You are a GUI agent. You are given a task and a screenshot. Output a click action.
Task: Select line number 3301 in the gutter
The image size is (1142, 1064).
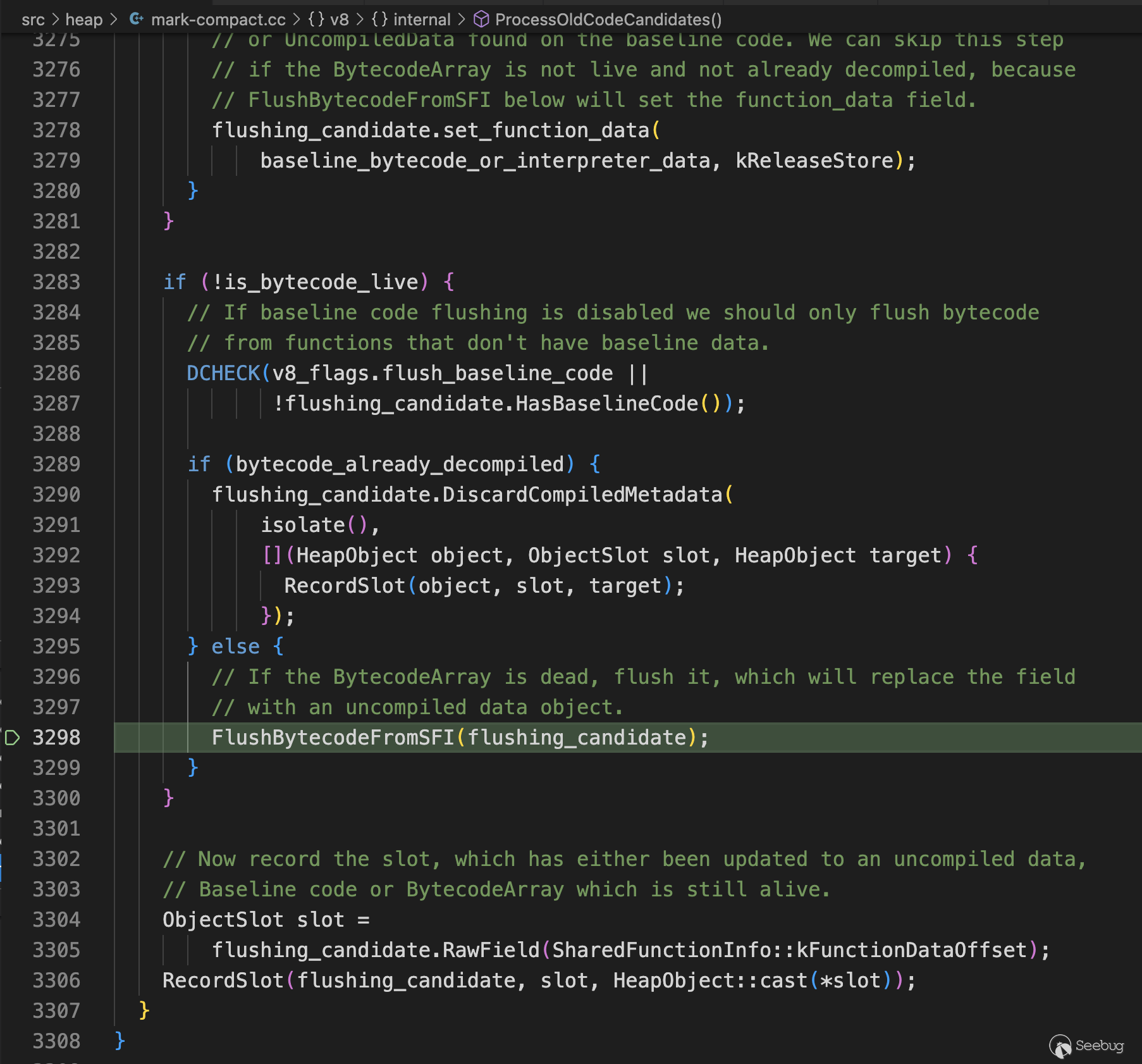[x=56, y=829]
